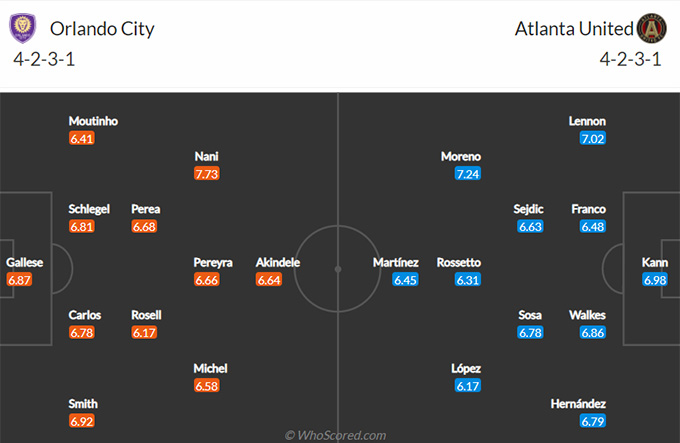The height and width of the screenshot is (443, 680).
Task: Click López's 6.17 rating badge
Action: [468, 386]
